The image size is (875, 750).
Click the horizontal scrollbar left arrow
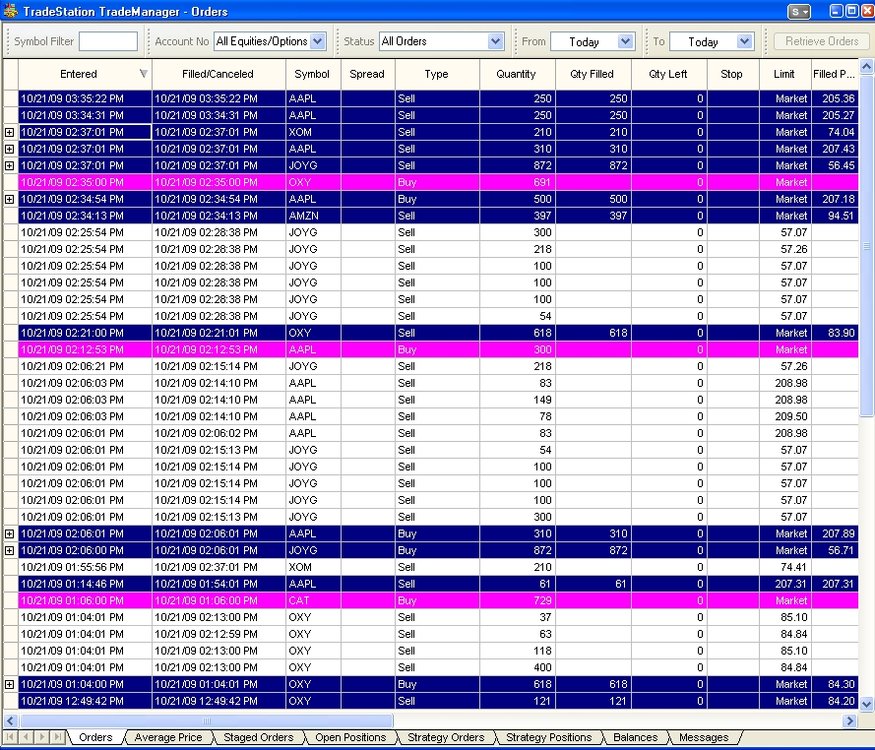pyautogui.click(x=11, y=720)
